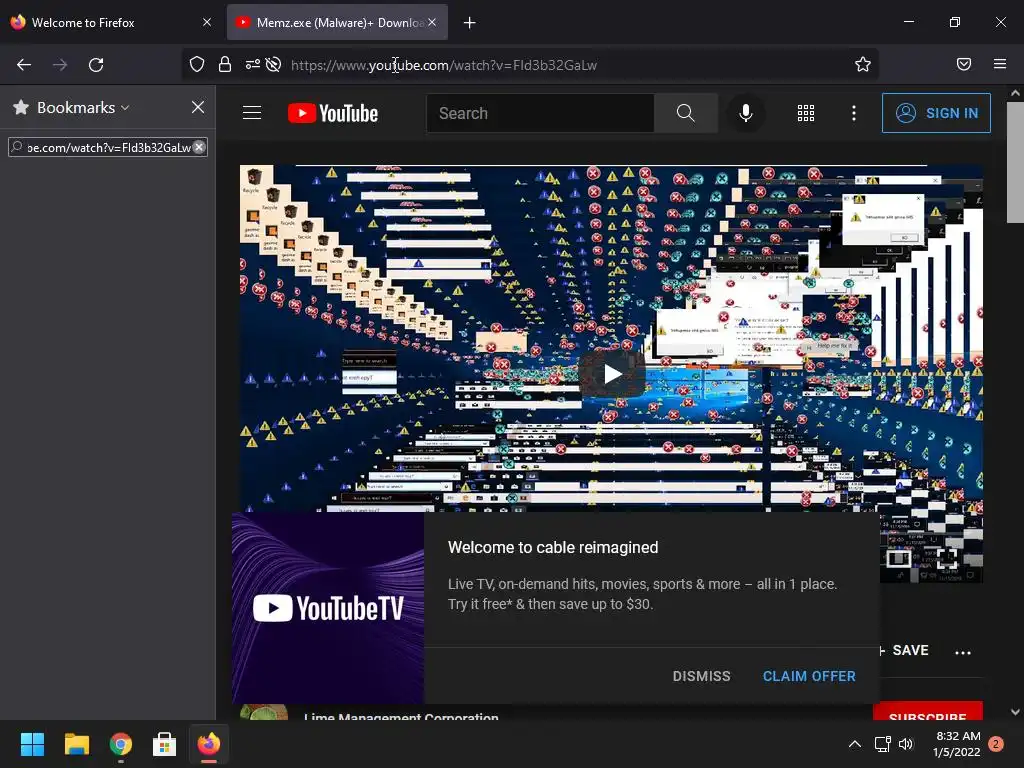Image resolution: width=1024 pixels, height=768 pixels.
Task: Click the padlock site security icon
Action: 225,64
